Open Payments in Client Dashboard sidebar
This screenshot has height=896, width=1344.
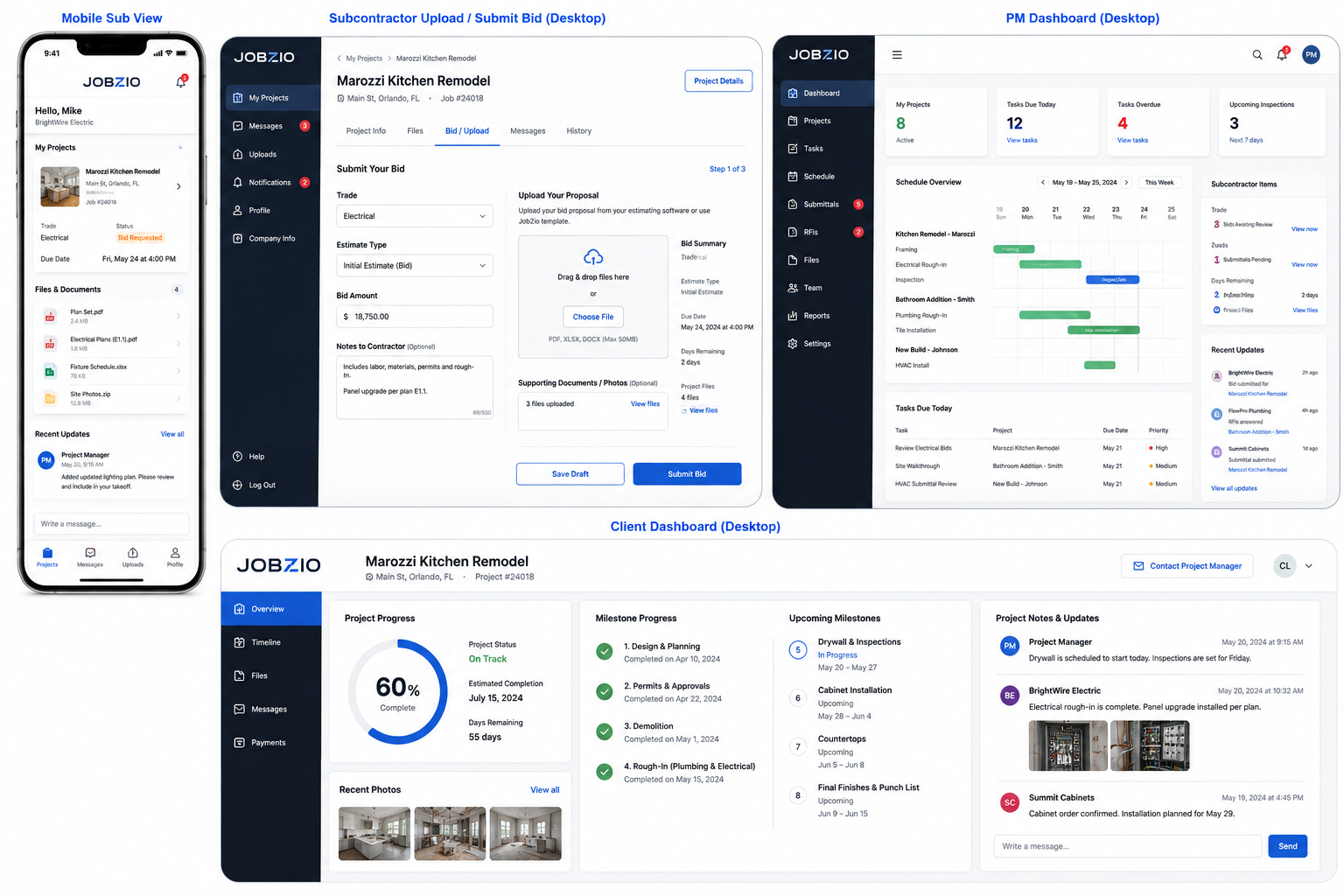(x=271, y=742)
